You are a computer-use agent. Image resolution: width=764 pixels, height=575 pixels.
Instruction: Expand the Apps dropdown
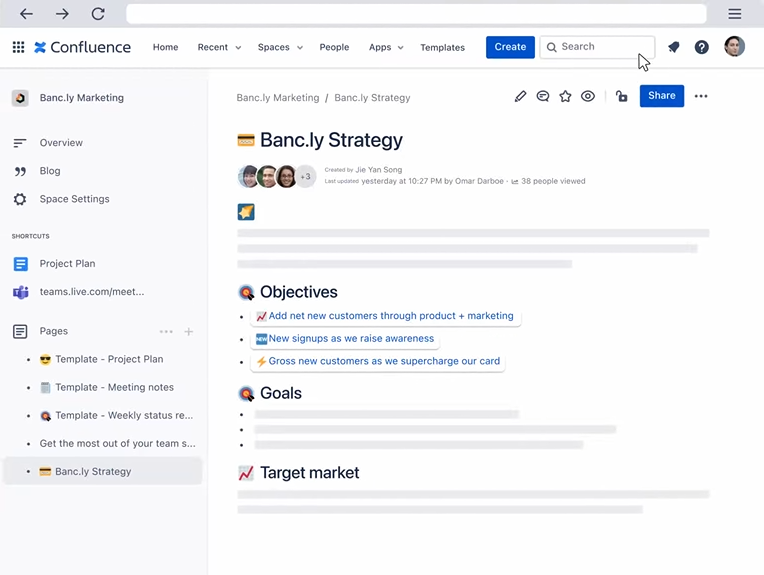pyautogui.click(x=386, y=47)
